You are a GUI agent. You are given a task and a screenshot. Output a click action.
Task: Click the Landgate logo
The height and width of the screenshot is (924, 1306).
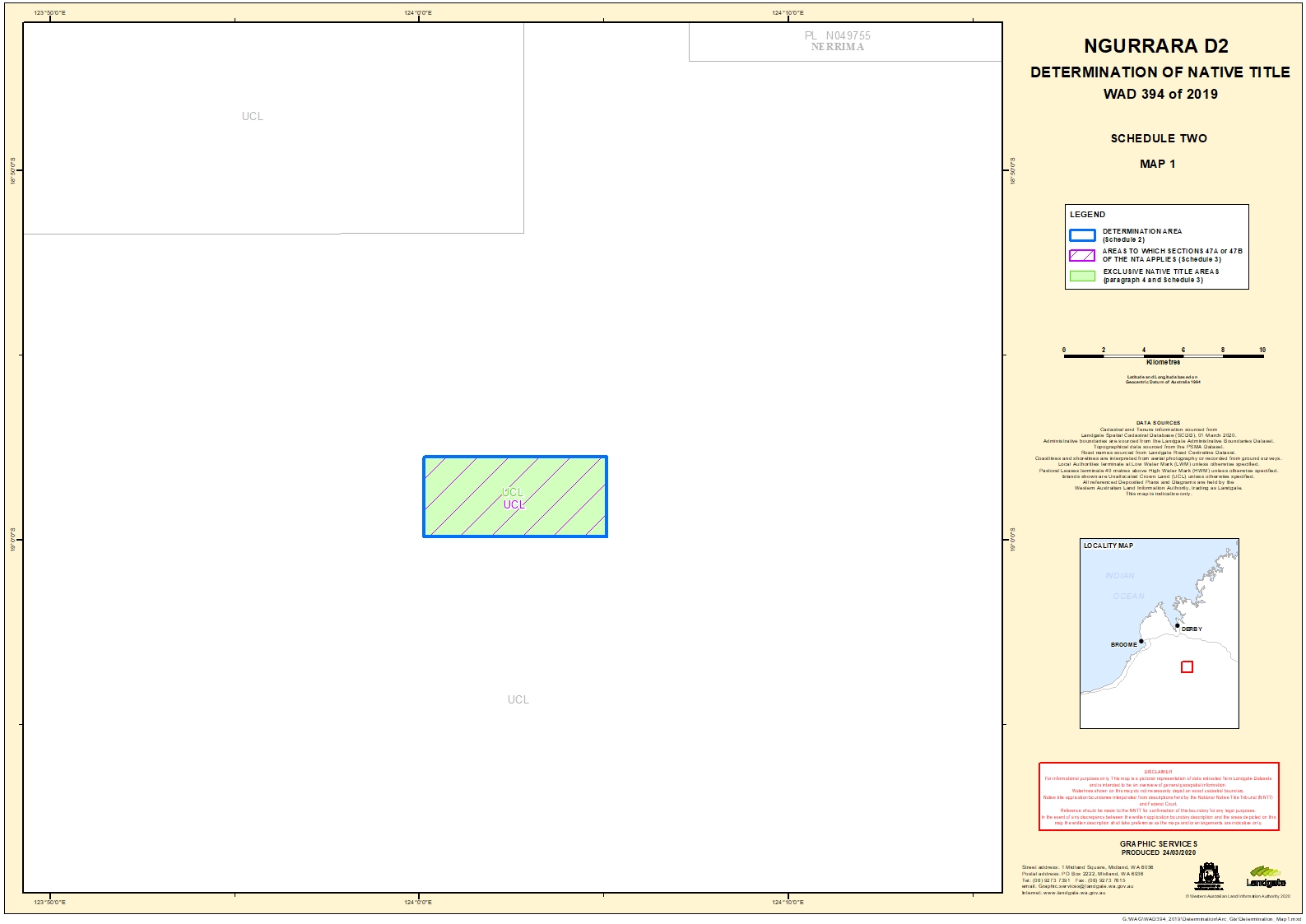(x=1266, y=877)
